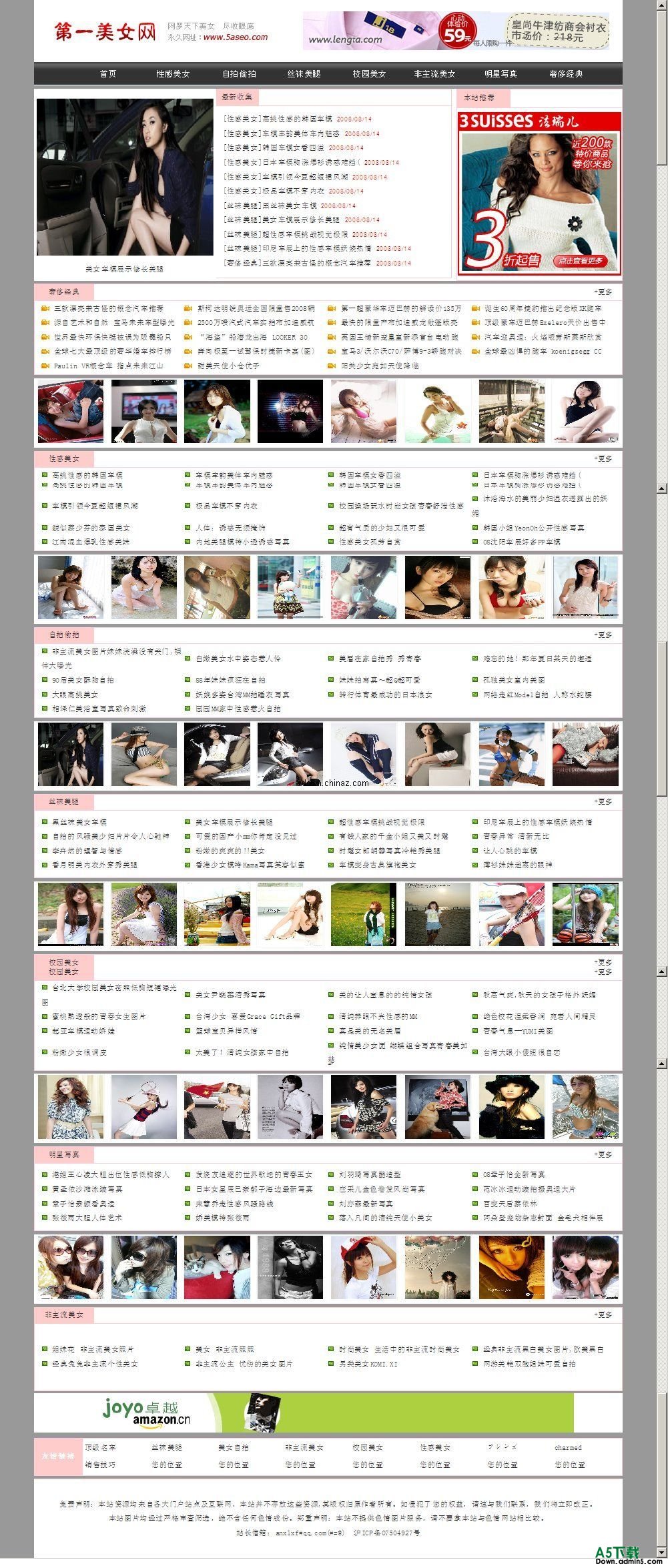Open the 非主流美女 nav menu item
Screen dimensions: 670x1568
[x=434, y=74]
